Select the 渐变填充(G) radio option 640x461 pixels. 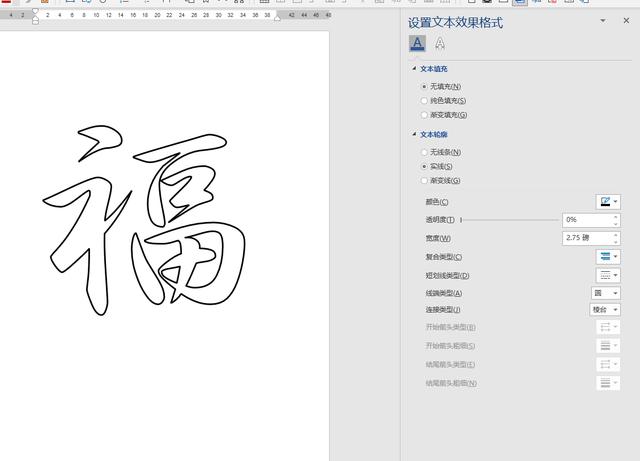pyautogui.click(x=424, y=115)
